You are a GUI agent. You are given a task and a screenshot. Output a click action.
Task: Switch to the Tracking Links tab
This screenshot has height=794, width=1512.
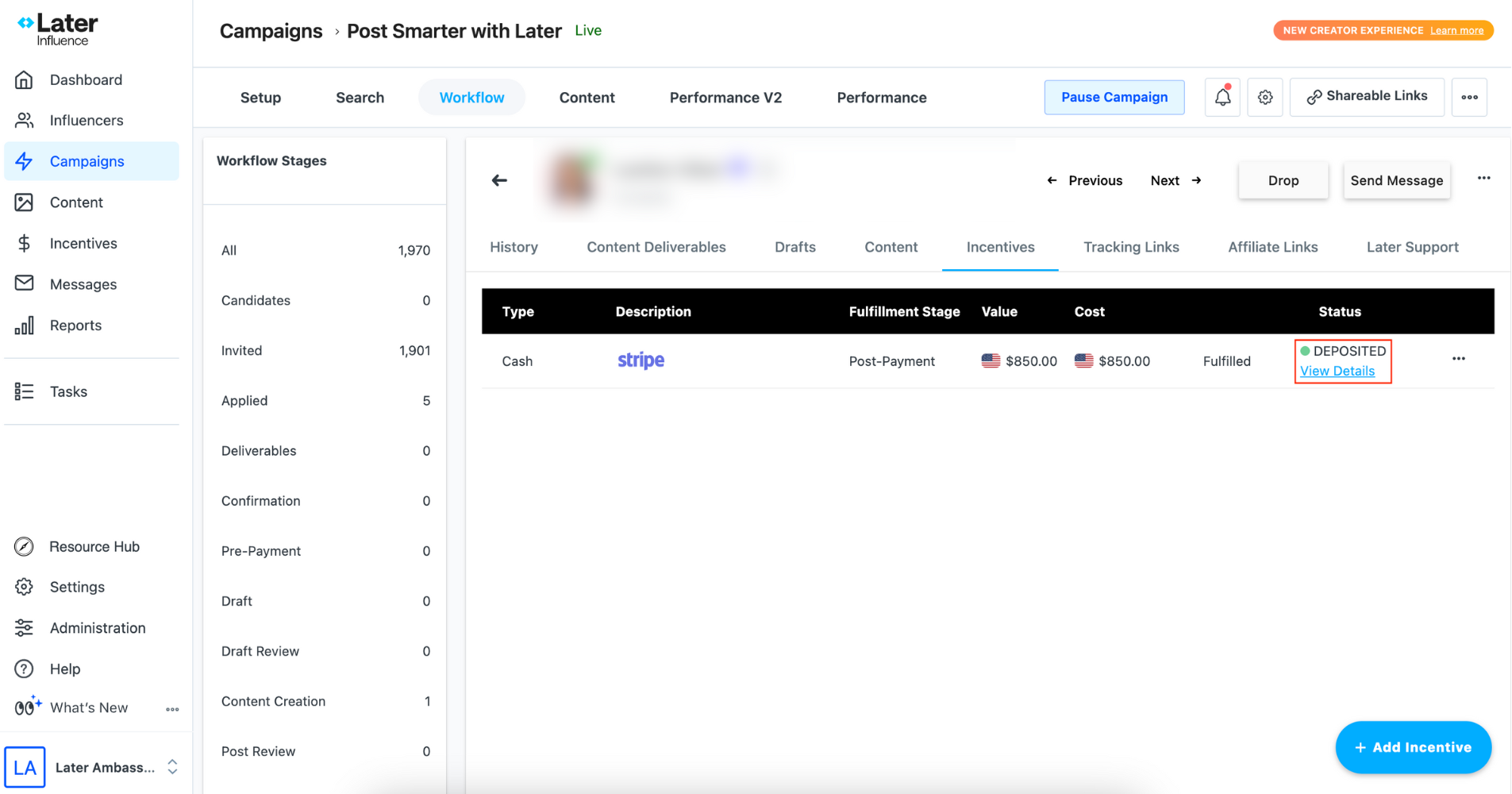coord(1131,247)
